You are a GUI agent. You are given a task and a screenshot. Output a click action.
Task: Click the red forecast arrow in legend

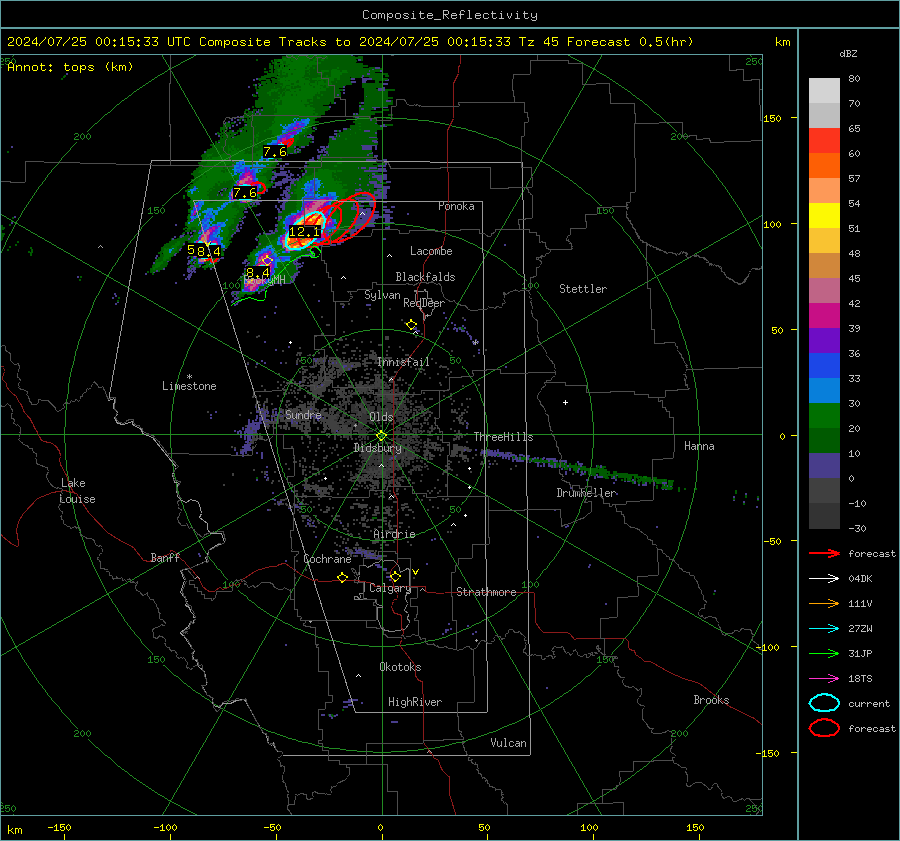(x=824, y=553)
